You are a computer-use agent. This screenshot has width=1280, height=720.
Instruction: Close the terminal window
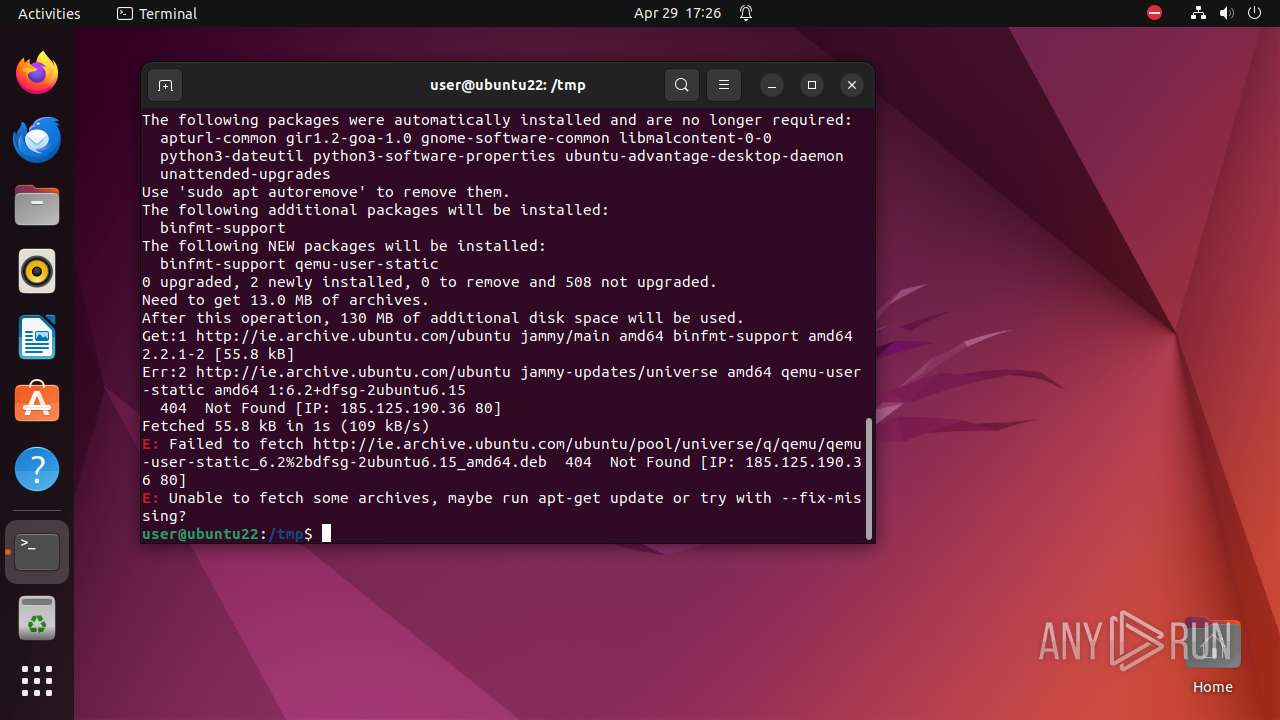click(x=852, y=85)
